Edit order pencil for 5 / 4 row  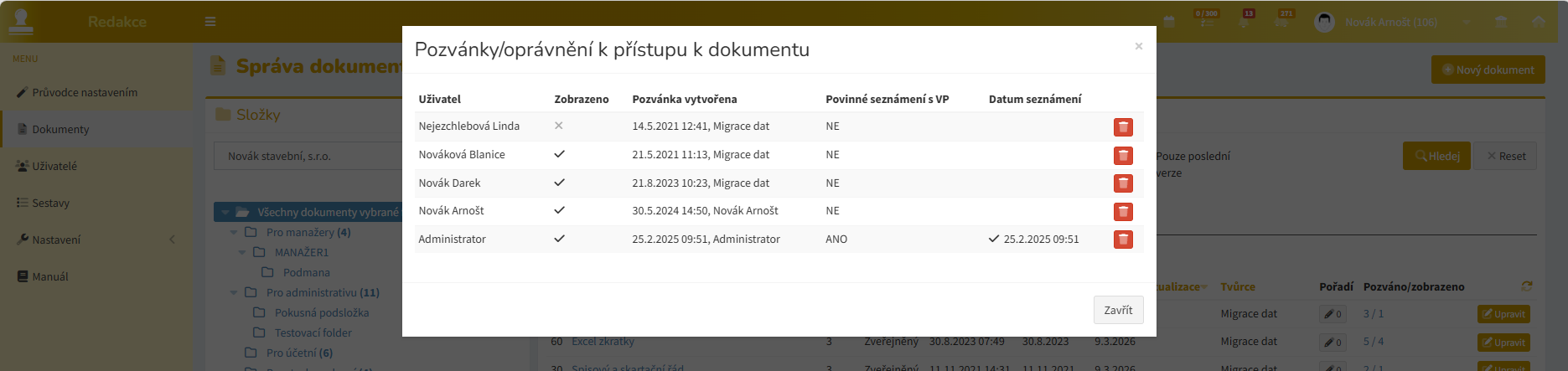(1333, 343)
